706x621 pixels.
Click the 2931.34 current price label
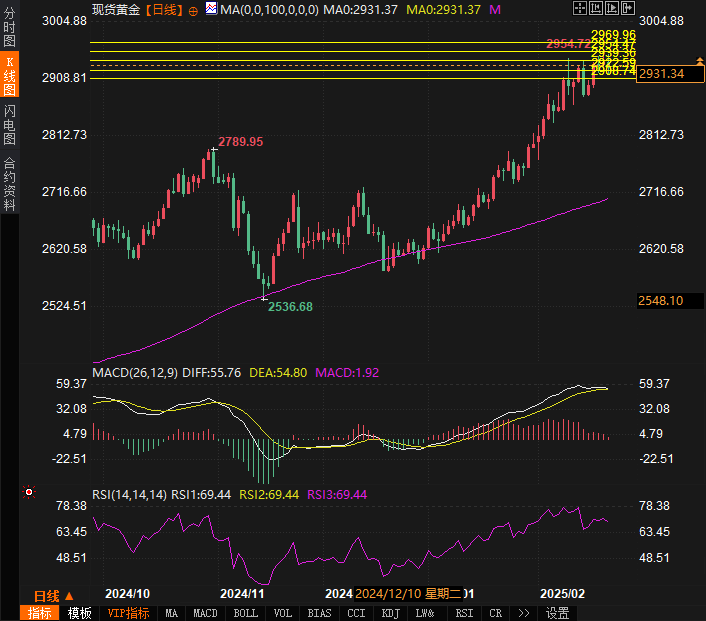coord(661,74)
